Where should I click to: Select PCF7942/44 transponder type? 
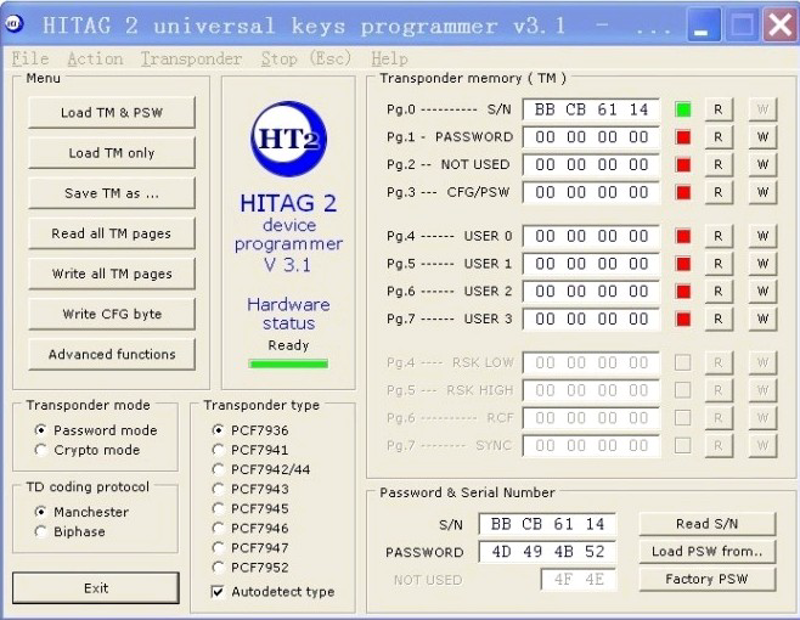218,469
